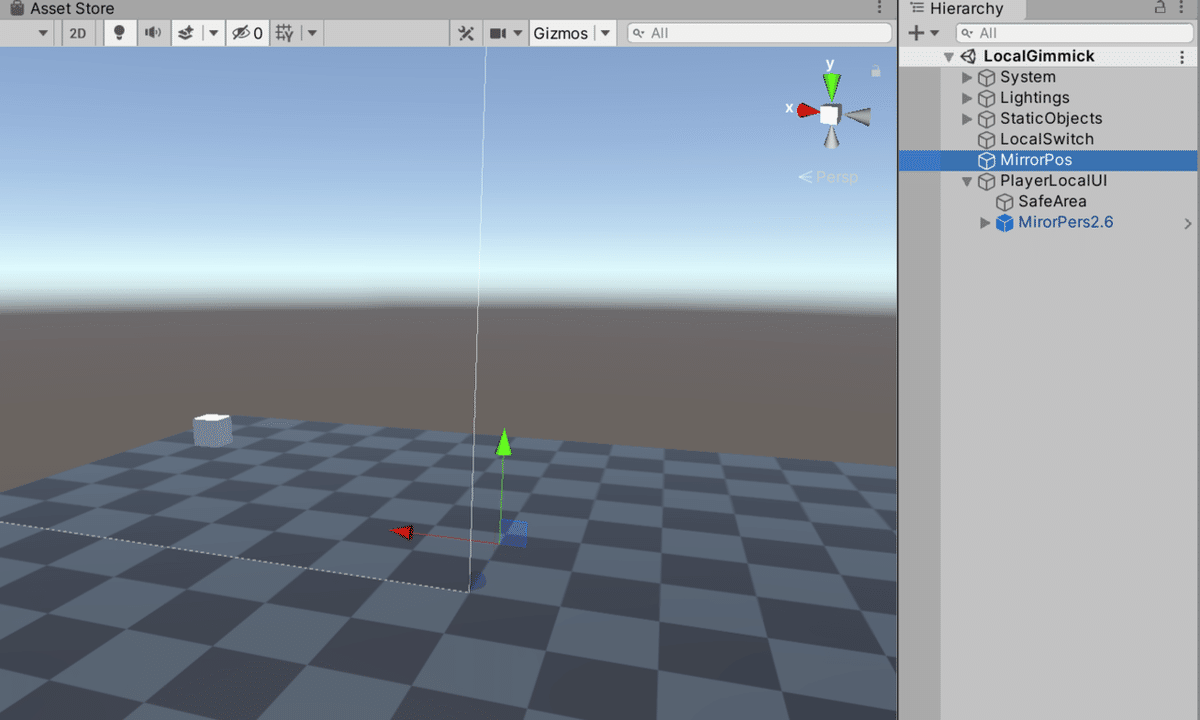Click blue plane move handle square
Screen dimensions: 1200x720
[514, 533]
